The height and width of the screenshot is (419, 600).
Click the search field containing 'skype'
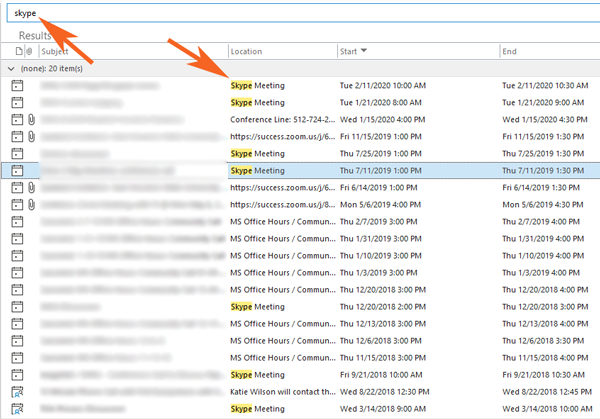(x=303, y=13)
